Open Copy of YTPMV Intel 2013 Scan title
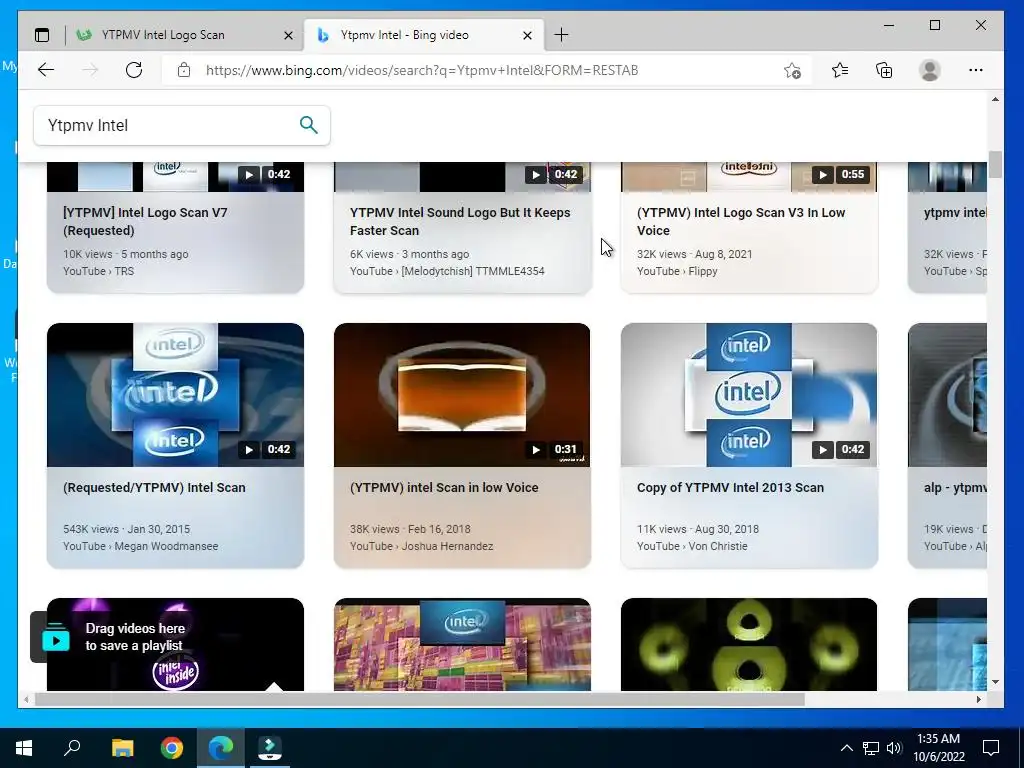The height and width of the screenshot is (768, 1024). (730, 487)
